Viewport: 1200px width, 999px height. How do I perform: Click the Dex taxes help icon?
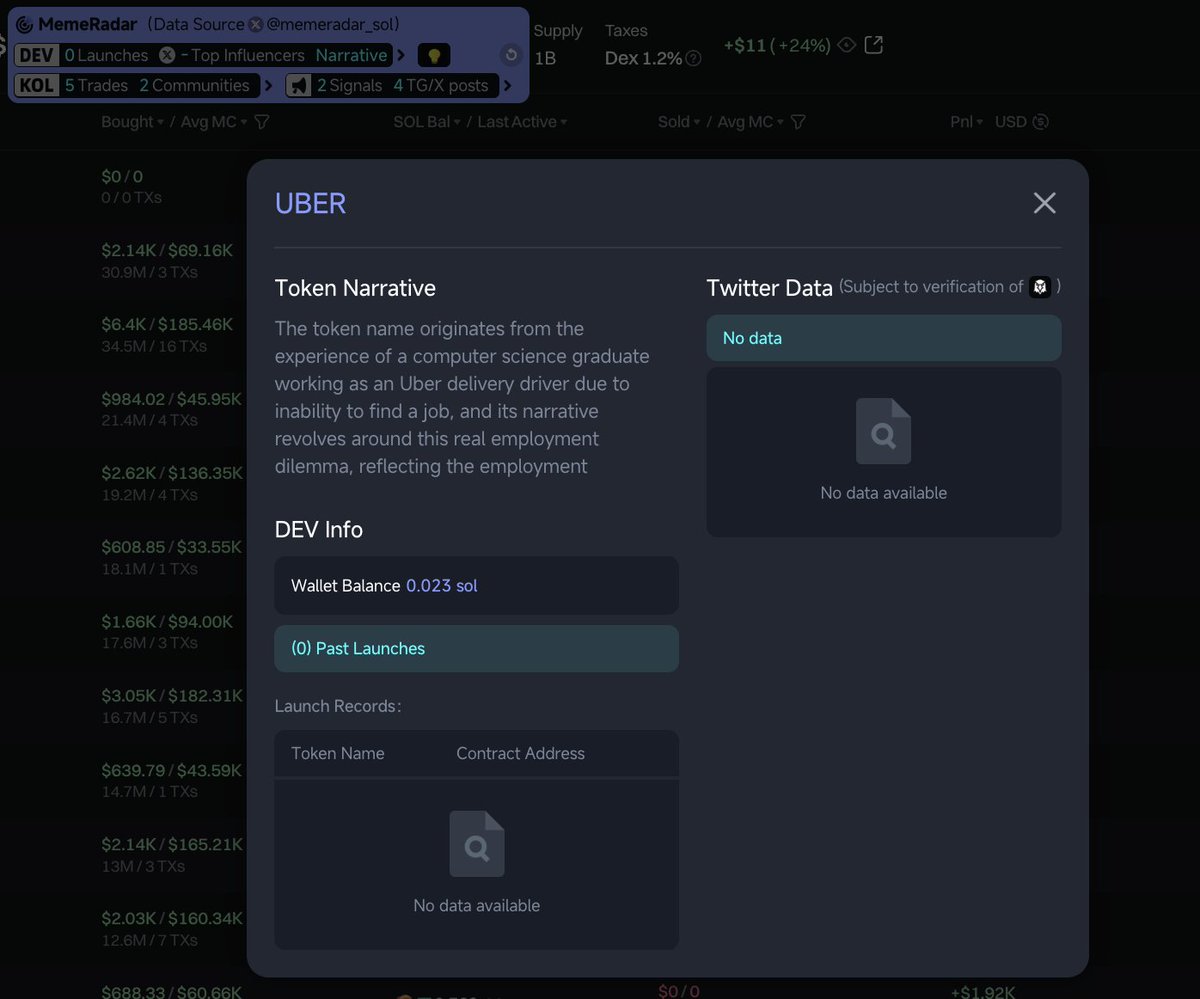point(693,58)
